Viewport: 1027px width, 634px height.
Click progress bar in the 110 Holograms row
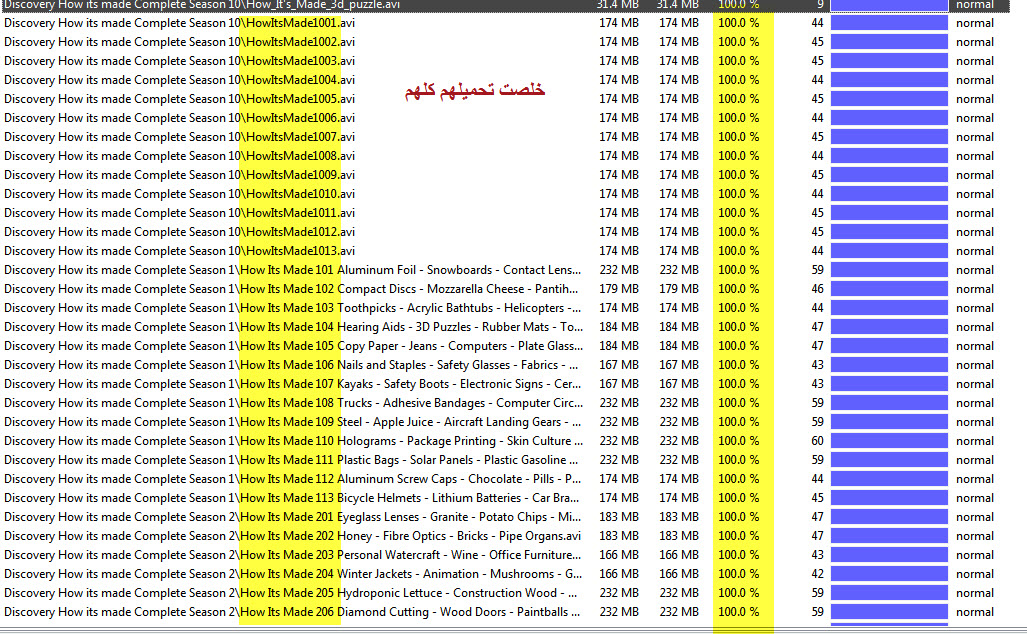click(x=889, y=441)
